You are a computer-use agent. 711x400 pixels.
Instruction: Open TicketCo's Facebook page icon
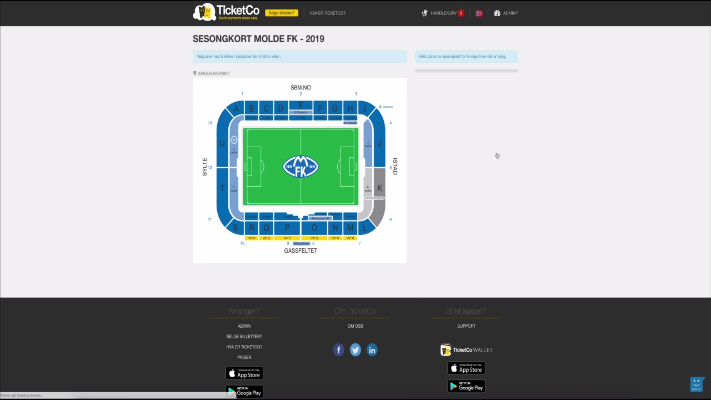click(339, 350)
